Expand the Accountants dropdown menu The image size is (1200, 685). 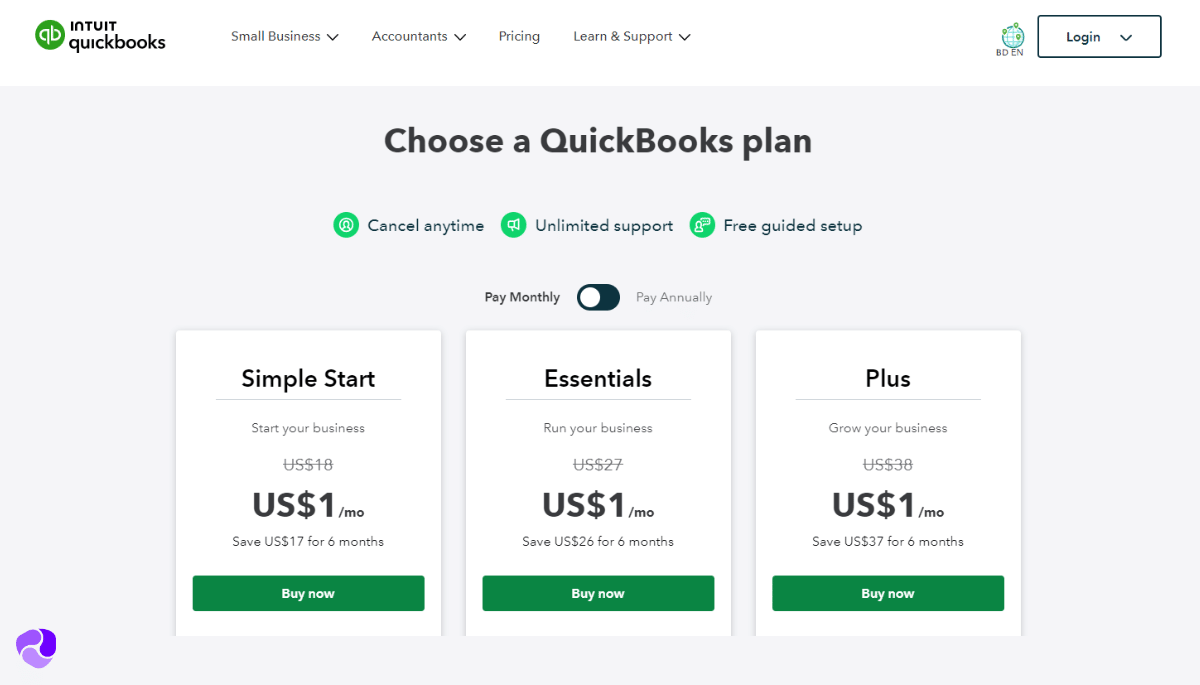(419, 37)
